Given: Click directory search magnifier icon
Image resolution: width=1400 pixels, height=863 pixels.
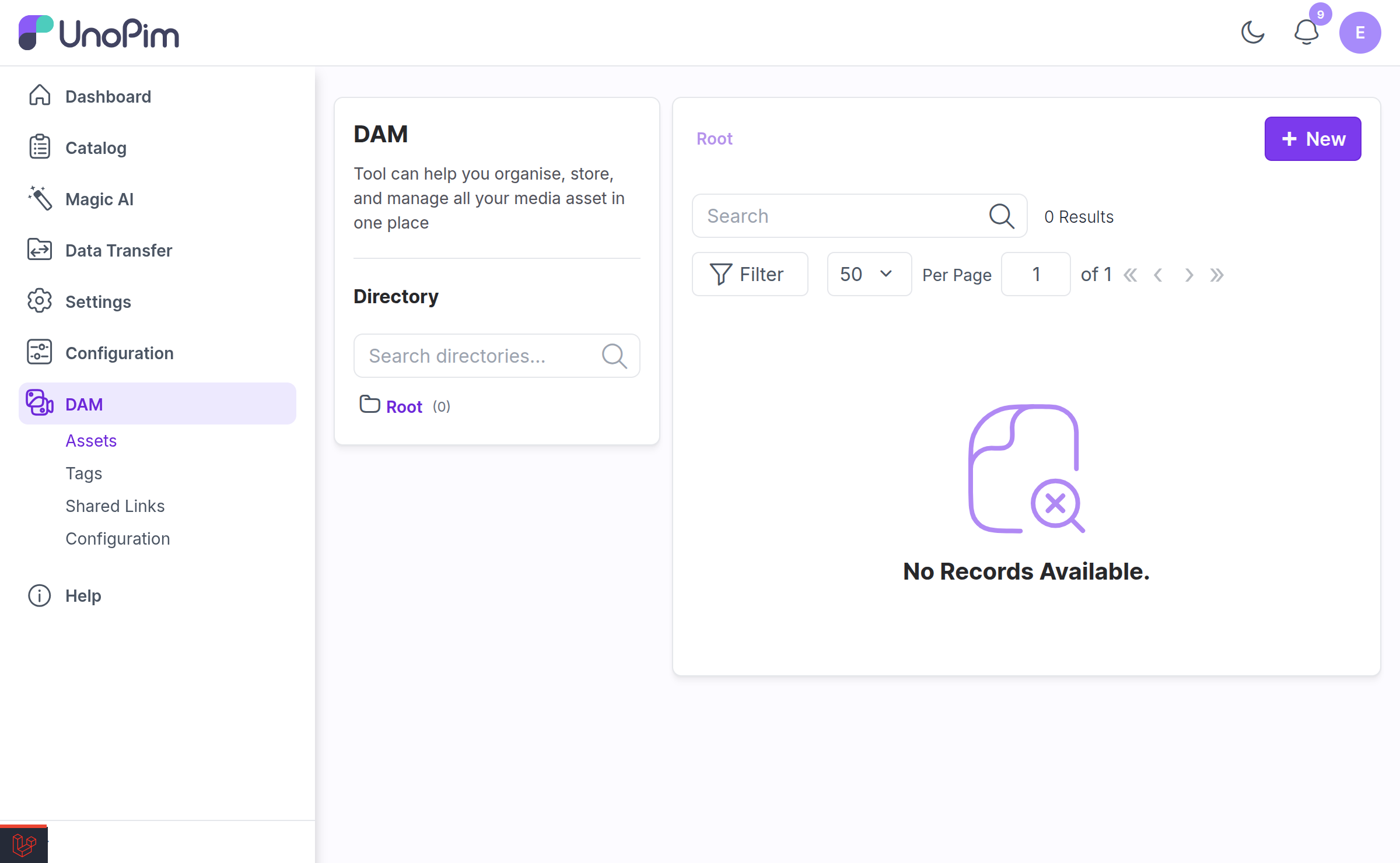Looking at the screenshot, I should [x=614, y=356].
